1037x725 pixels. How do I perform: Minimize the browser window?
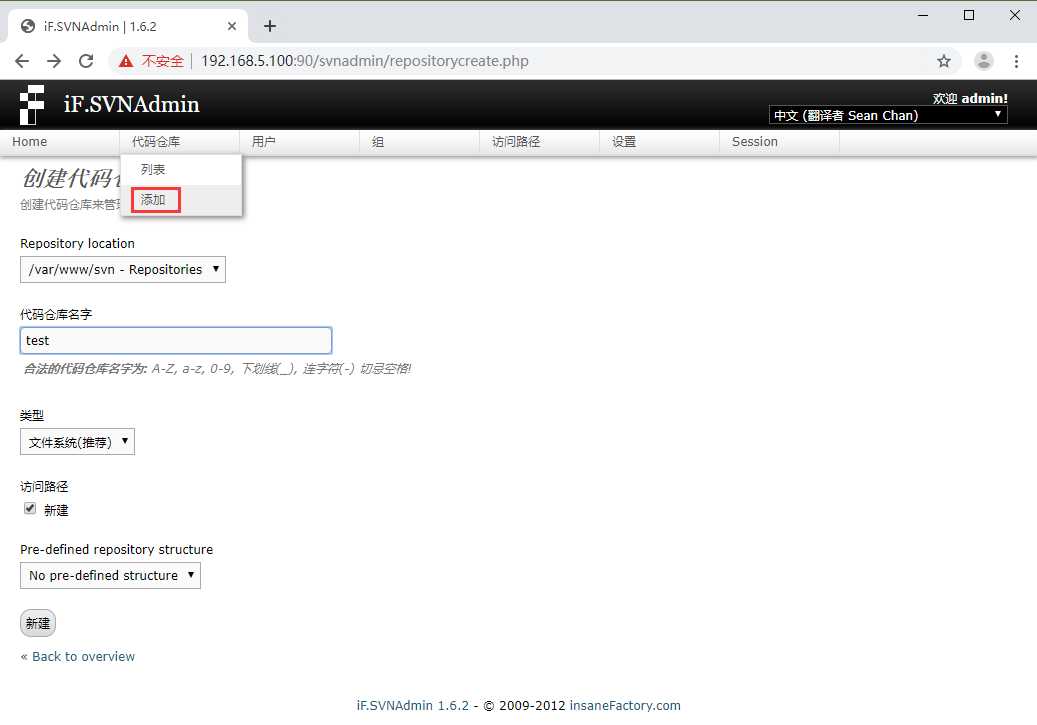(x=923, y=15)
